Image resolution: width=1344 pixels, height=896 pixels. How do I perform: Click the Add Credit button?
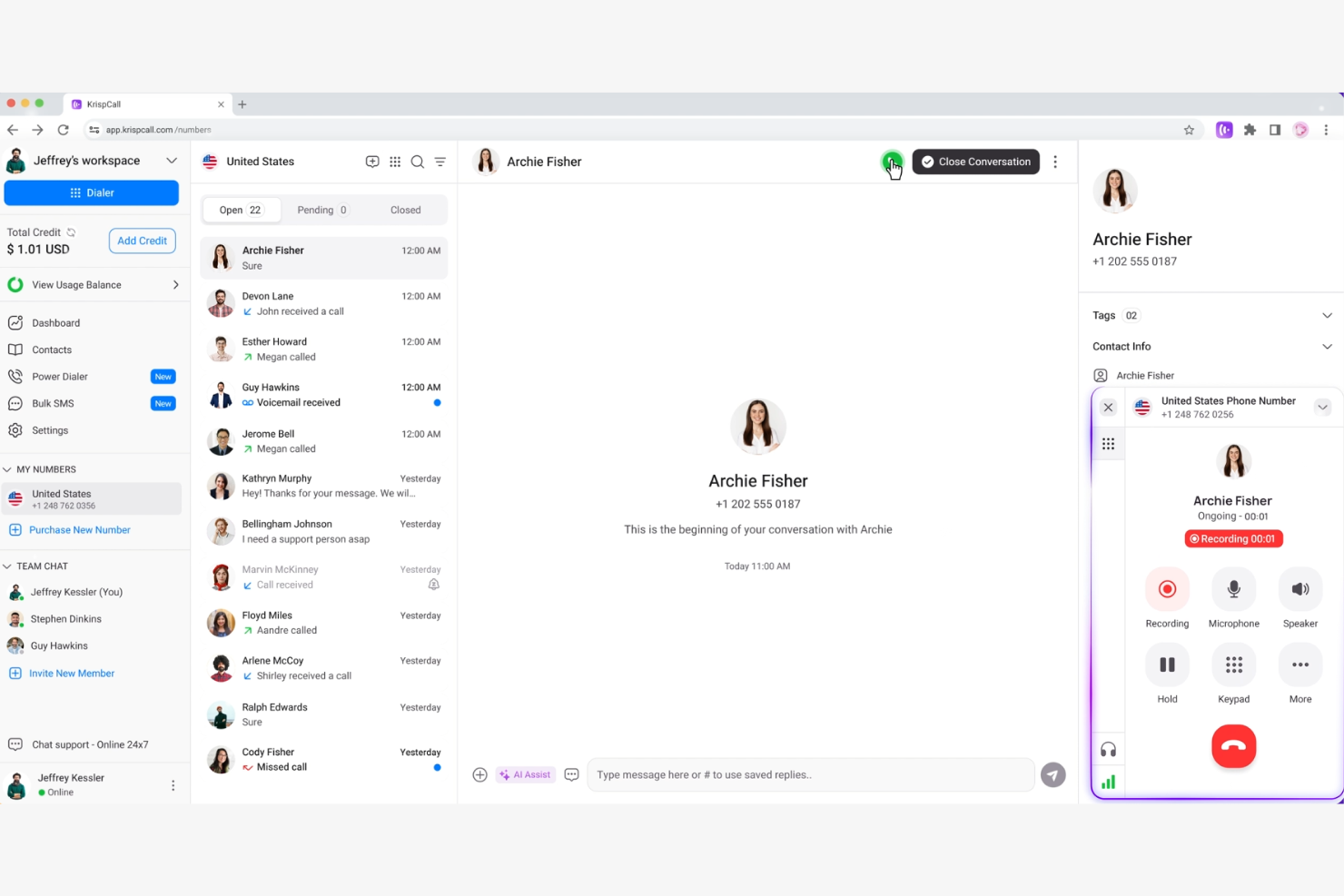142,241
